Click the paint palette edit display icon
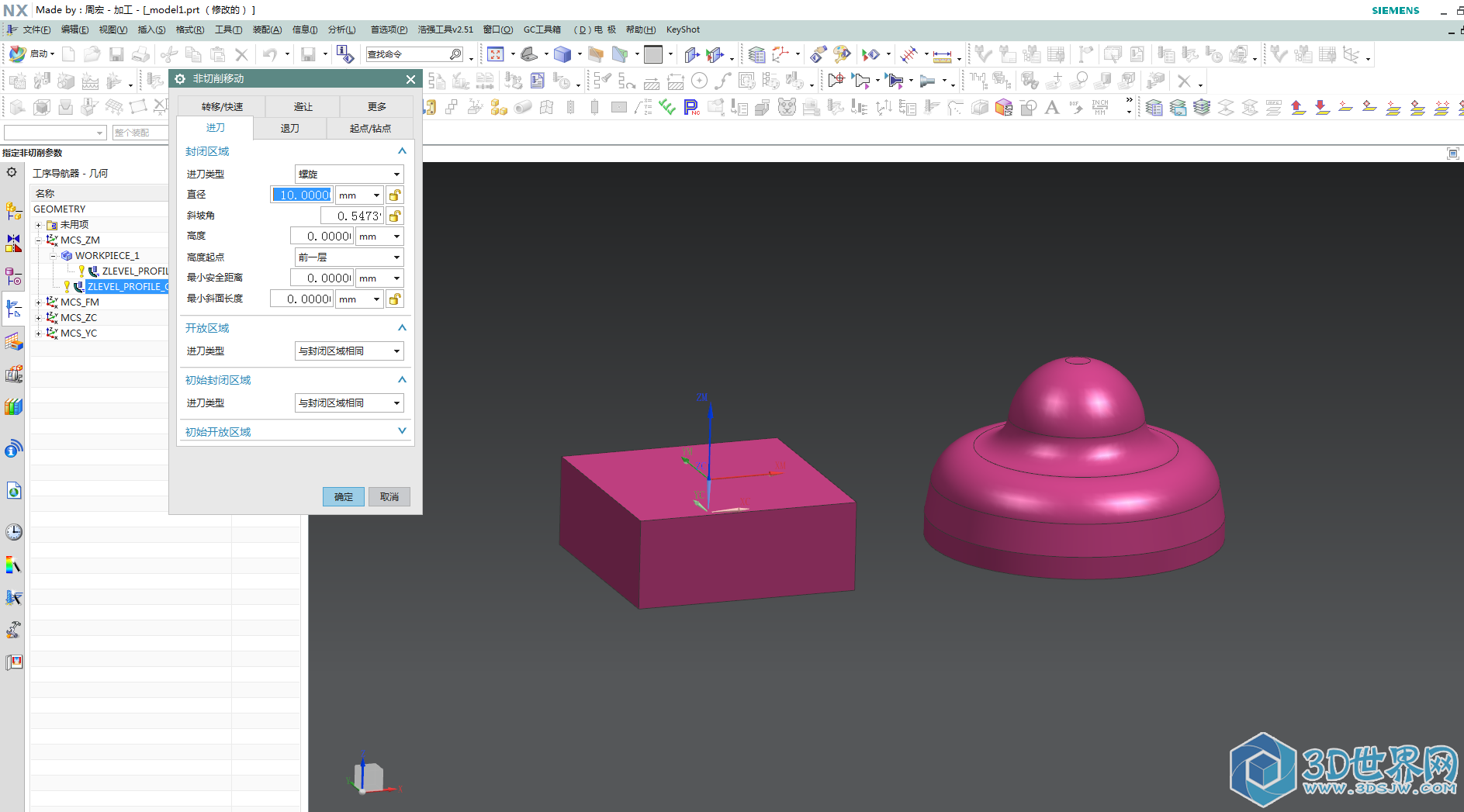1464x812 pixels. click(x=842, y=54)
